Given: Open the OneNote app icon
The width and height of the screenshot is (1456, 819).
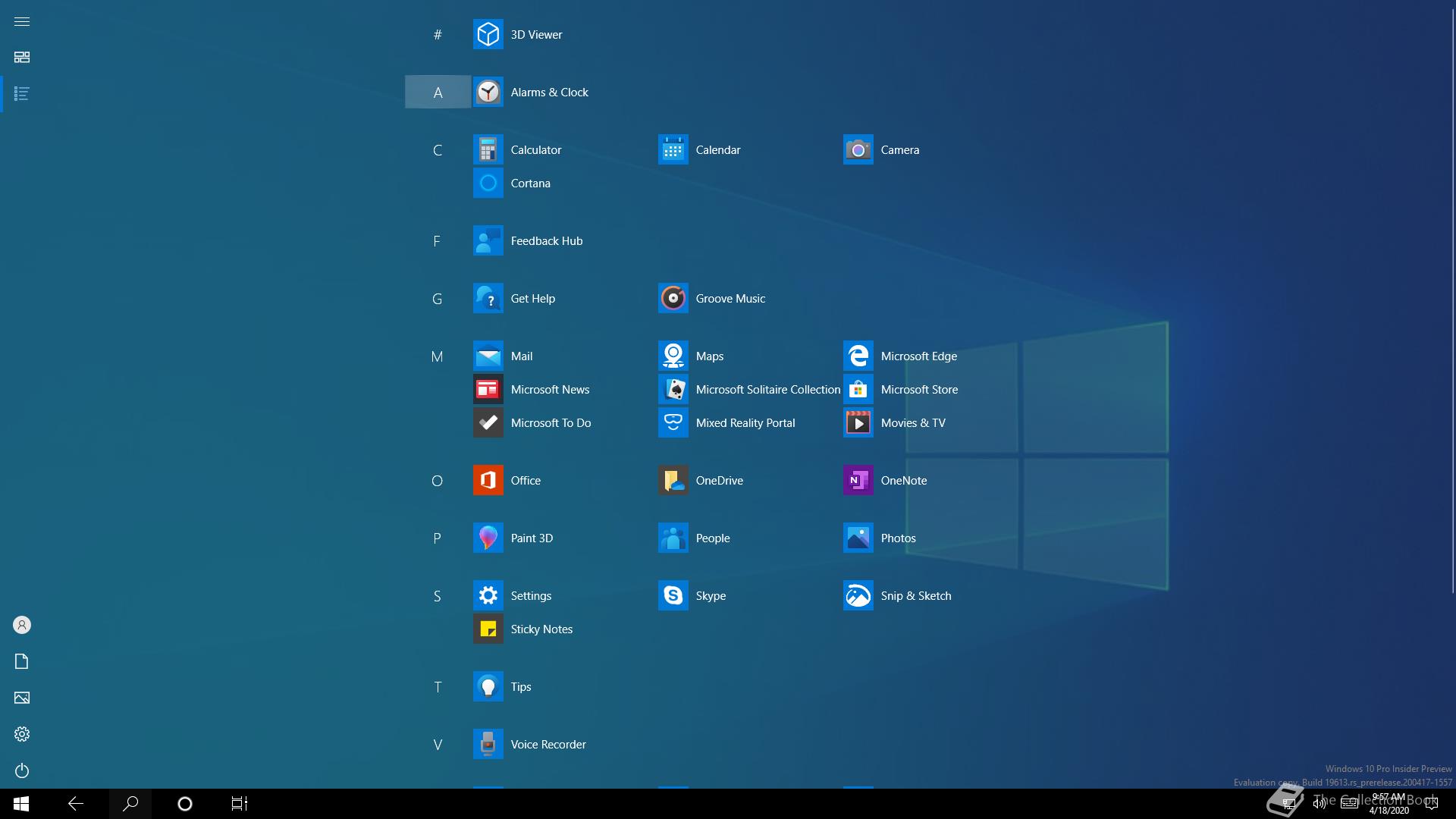Looking at the screenshot, I should tap(858, 480).
